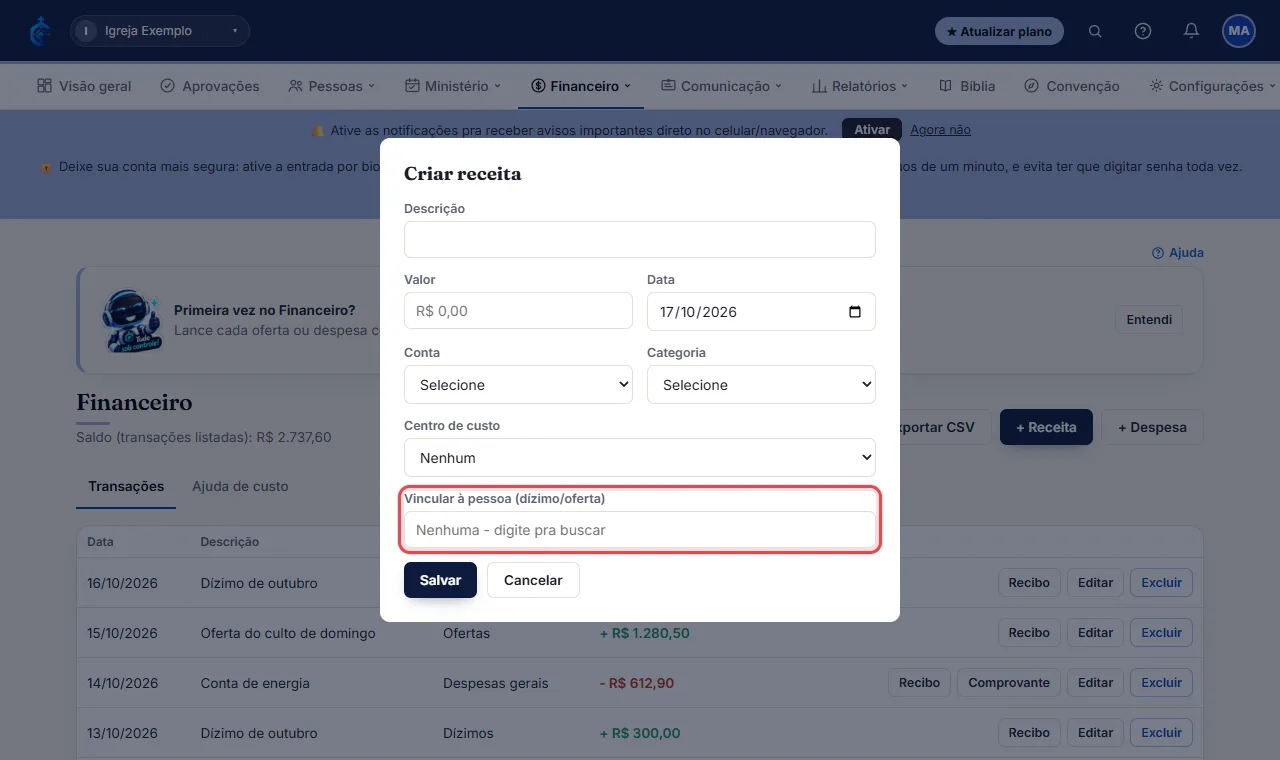The image size is (1280, 760).
Task: Open Comprovante for Conta de energia
Action: 1009,682
